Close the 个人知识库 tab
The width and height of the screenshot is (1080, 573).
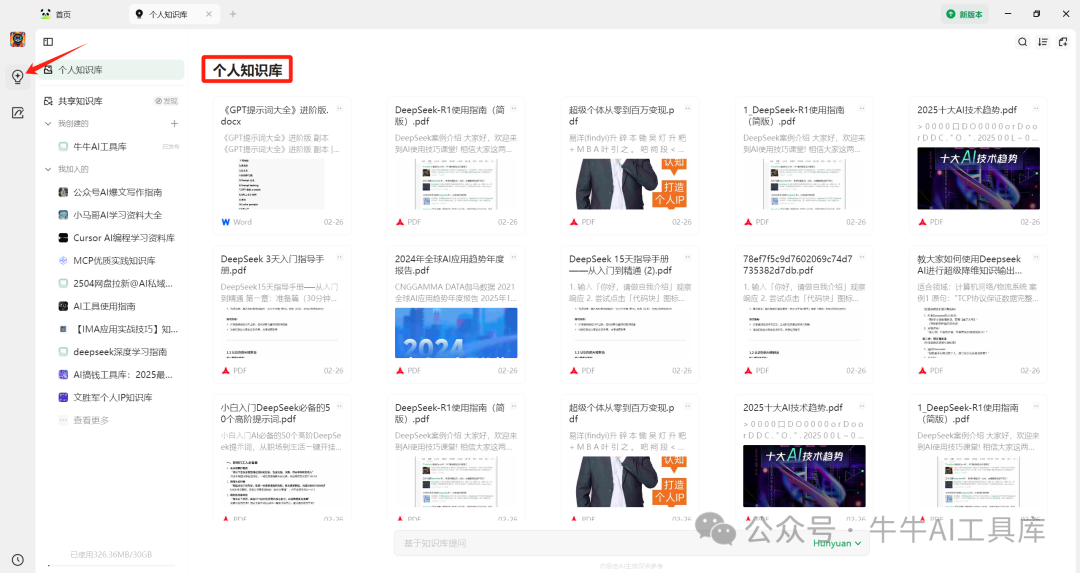pyautogui.click(x=209, y=14)
